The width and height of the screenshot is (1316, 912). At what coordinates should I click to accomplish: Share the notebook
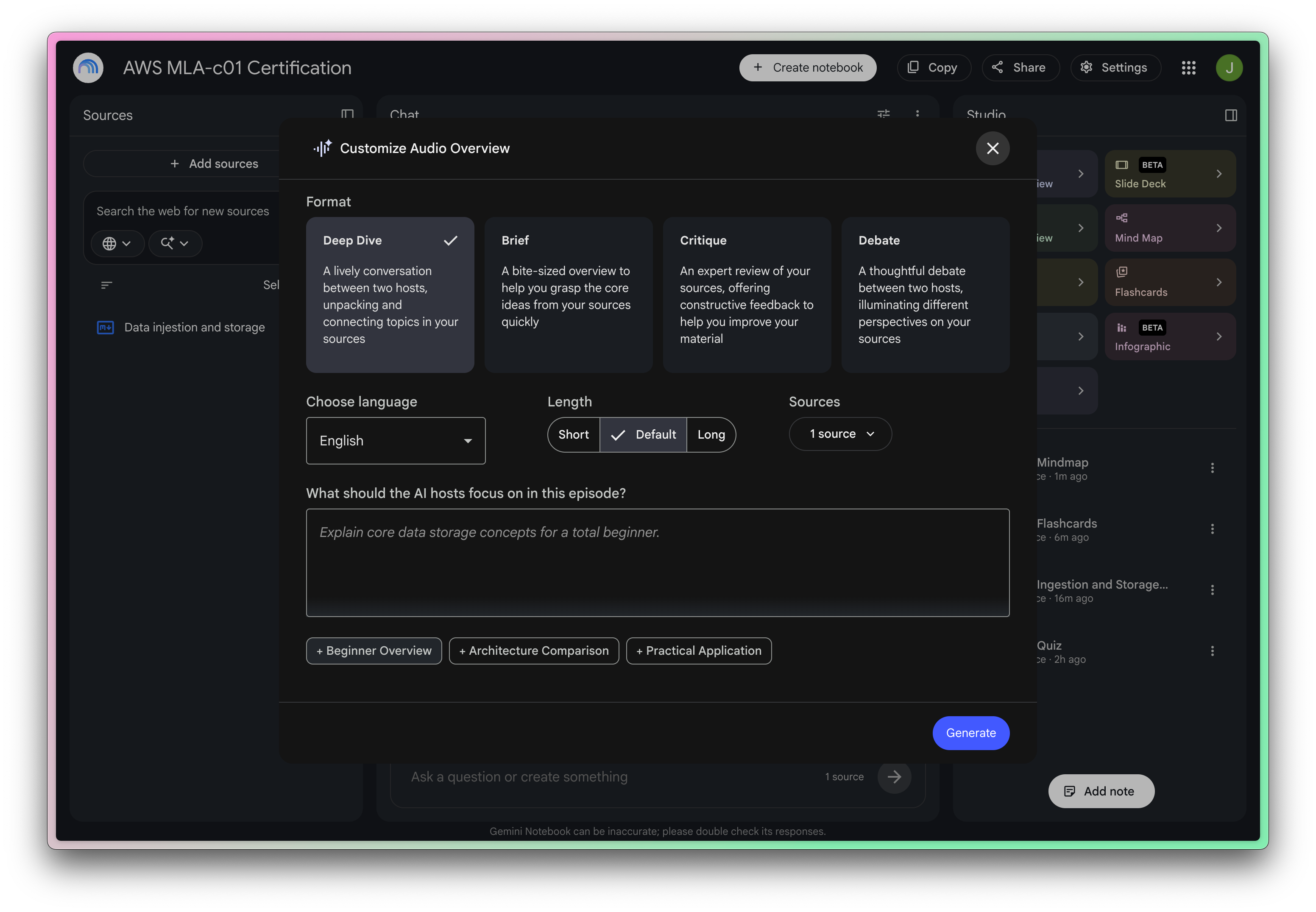click(1020, 67)
